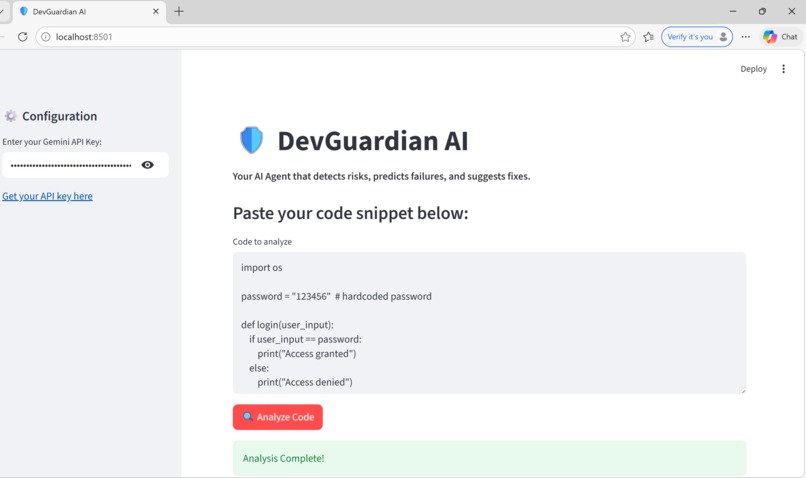
Task: Open the Get your API key here link
Action: click(47, 196)
